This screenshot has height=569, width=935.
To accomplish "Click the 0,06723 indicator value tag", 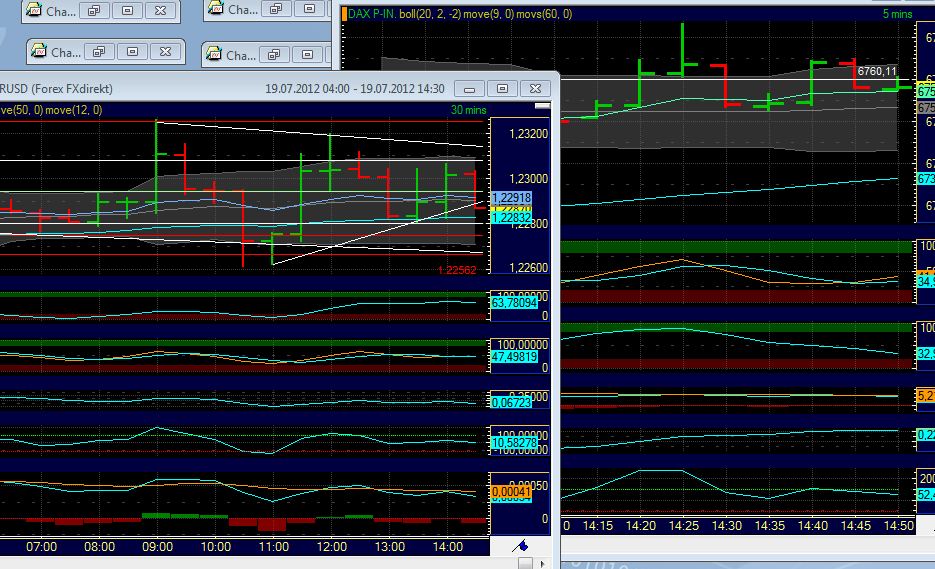I will click(x=512, y=403).
